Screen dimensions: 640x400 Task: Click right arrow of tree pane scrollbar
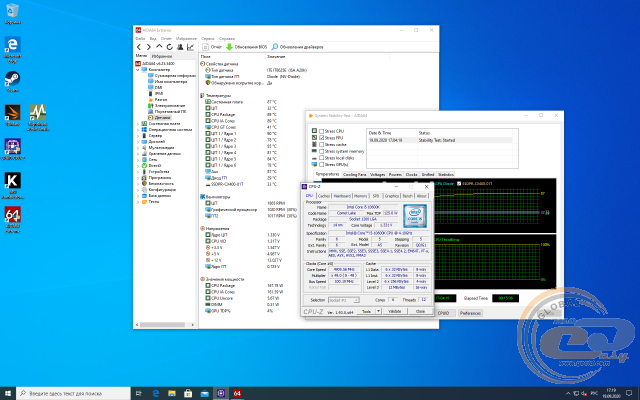click(192, 325)
